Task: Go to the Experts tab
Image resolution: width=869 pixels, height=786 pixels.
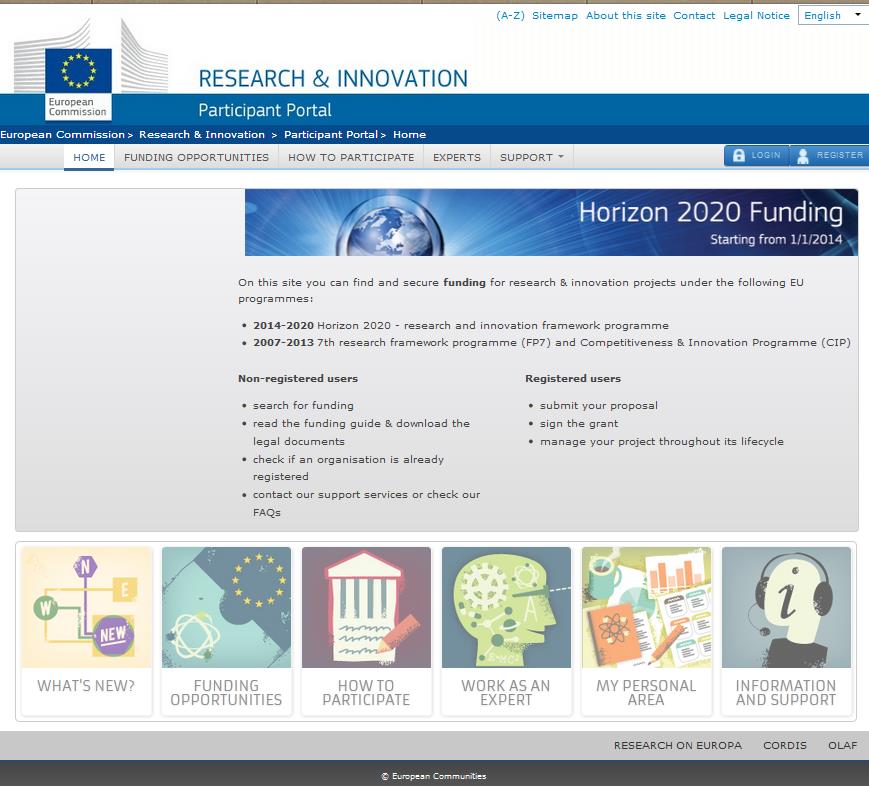Action: tap(457, 157)
